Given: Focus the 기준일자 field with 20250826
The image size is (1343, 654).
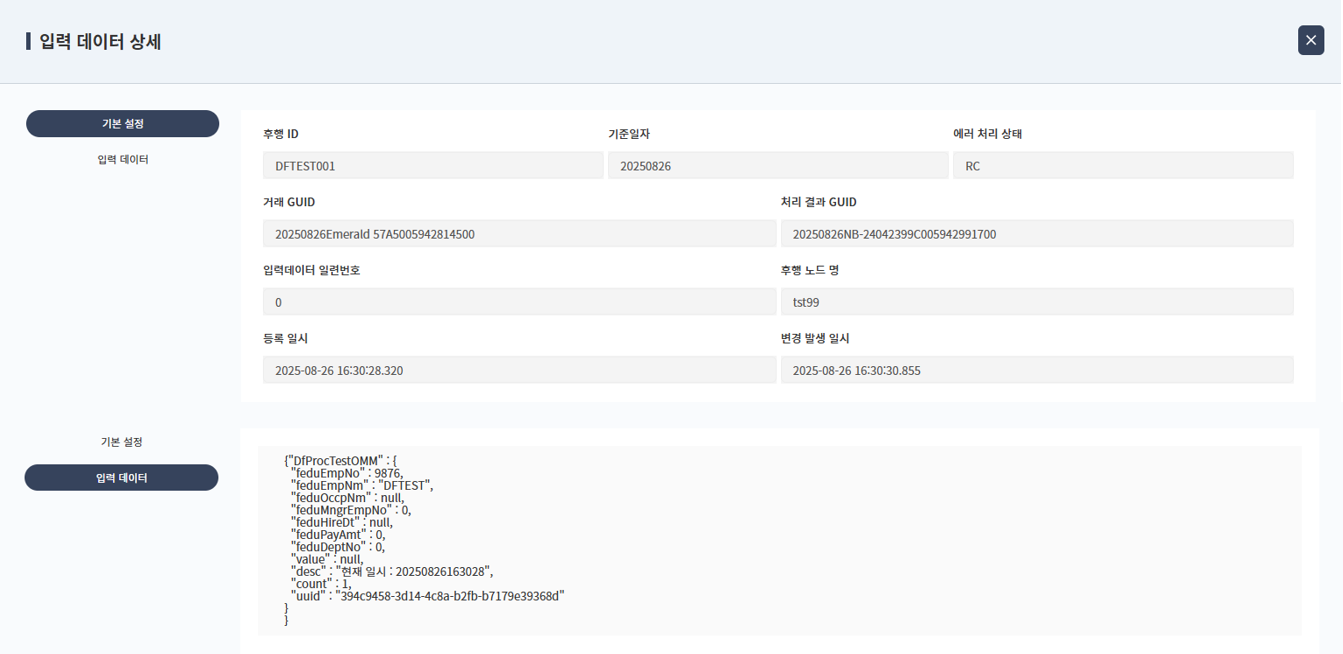Looking at the screenshot, I should click(x=777, y=166).
